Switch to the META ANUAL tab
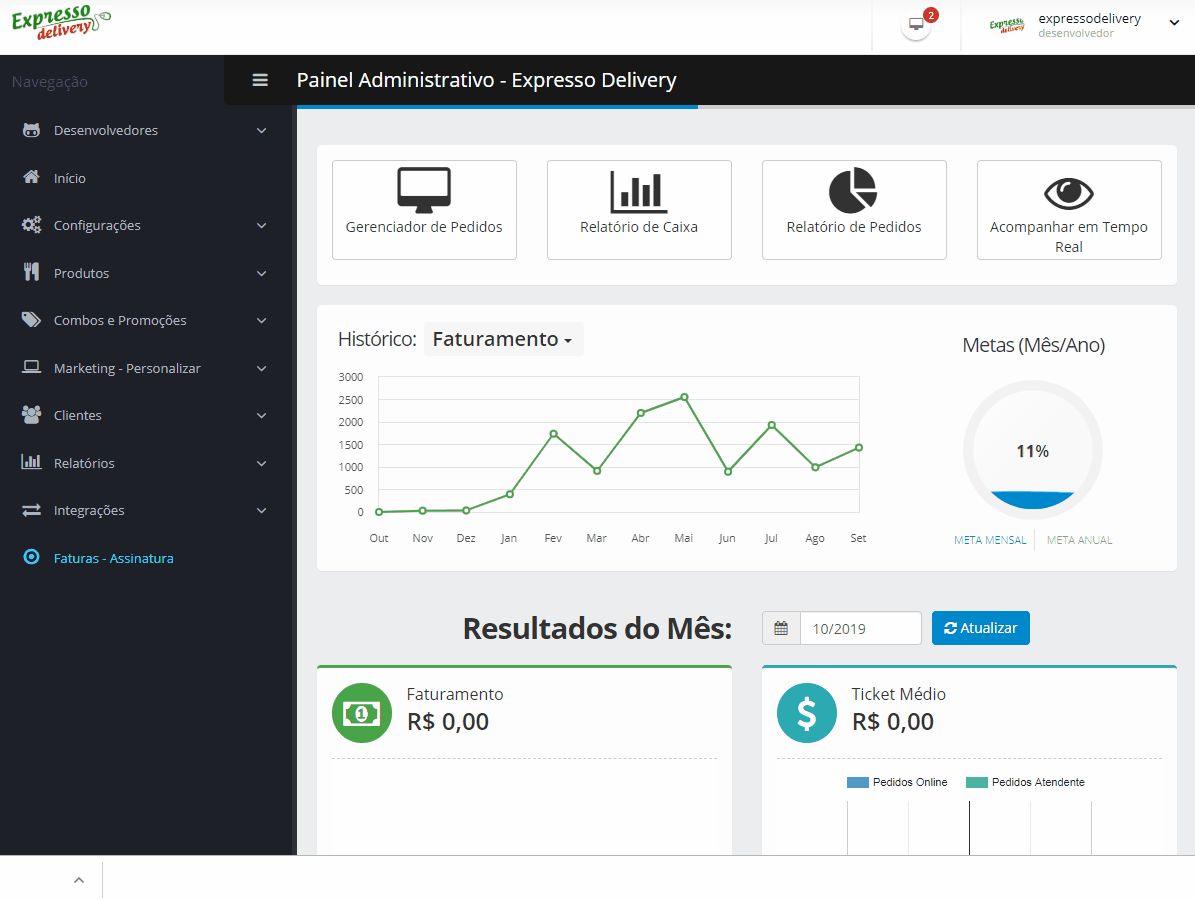This screenshot has width=1195, height=900. (x=1079, y=540)
